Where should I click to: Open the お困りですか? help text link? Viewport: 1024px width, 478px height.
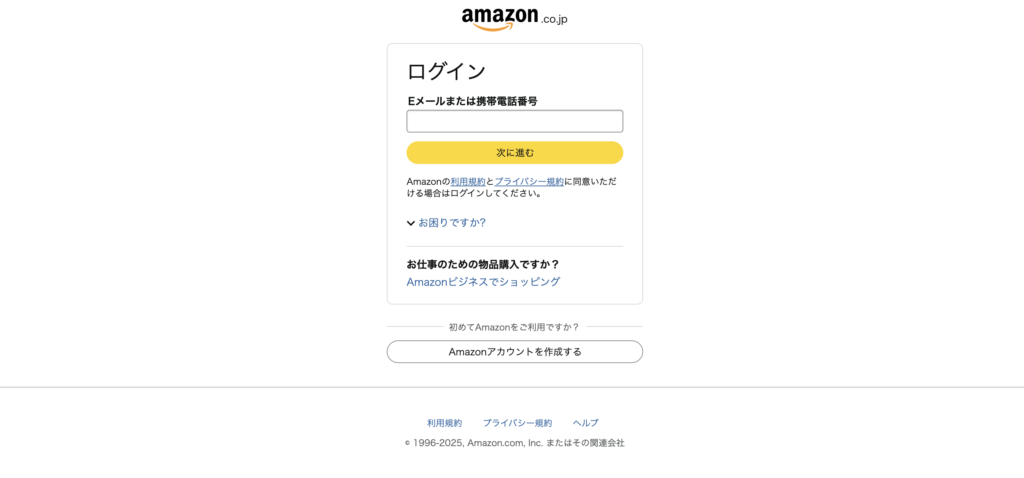pyautogui.click(x=452, y=223)
